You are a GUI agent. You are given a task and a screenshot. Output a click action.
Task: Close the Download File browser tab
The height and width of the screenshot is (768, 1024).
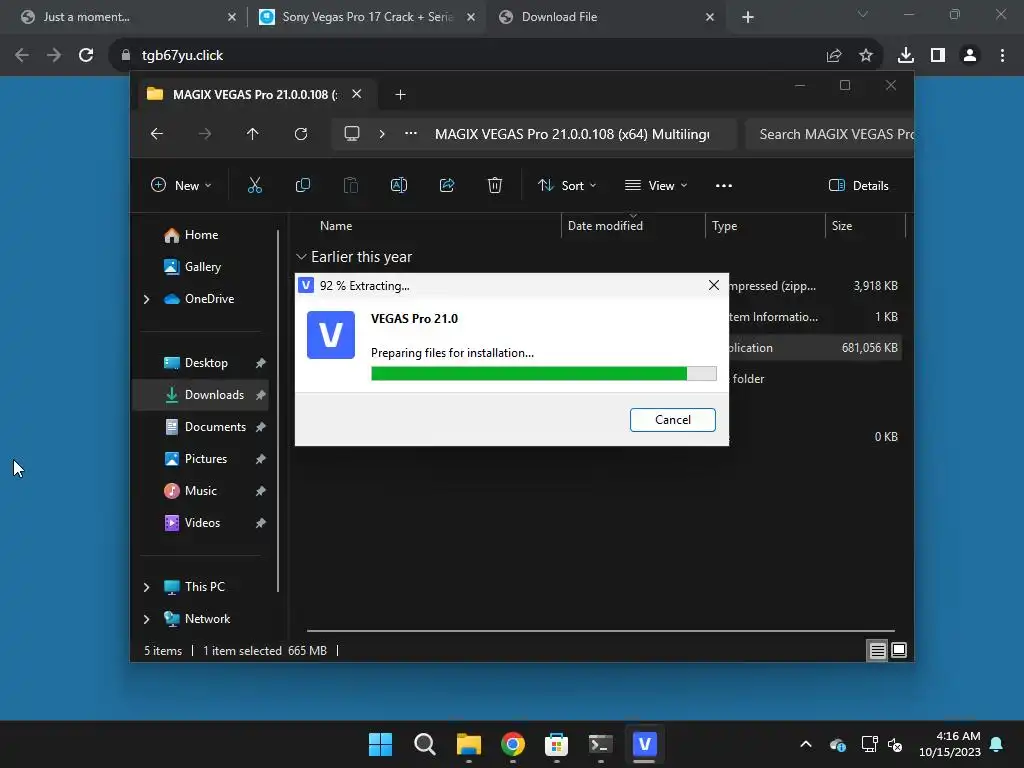point(710,17)
